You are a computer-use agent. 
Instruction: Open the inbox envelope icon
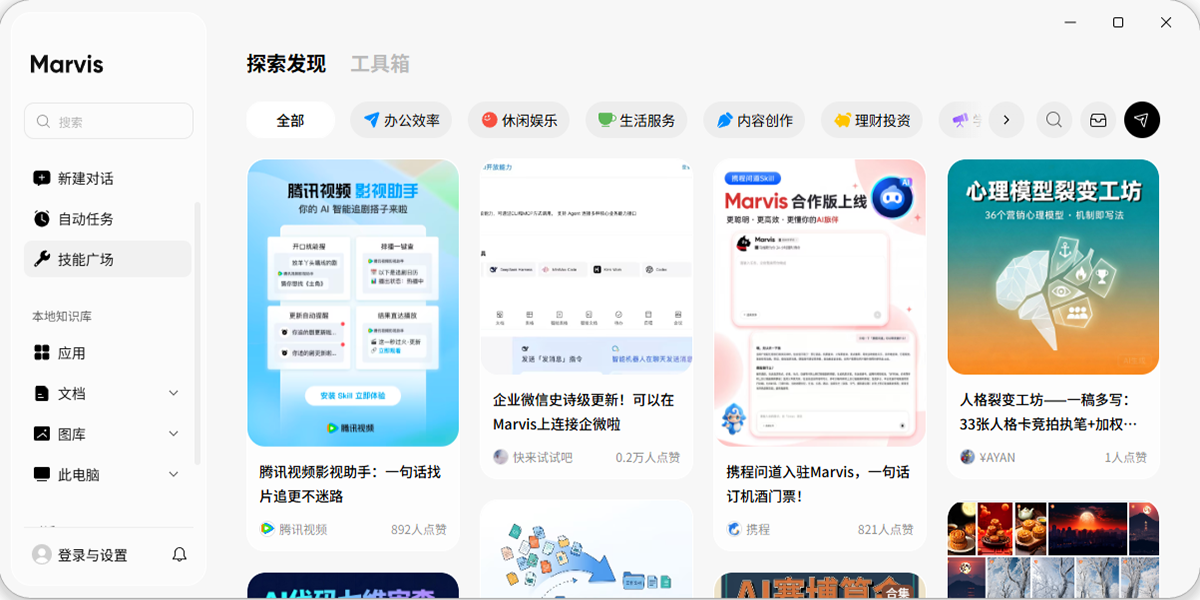1098,120
